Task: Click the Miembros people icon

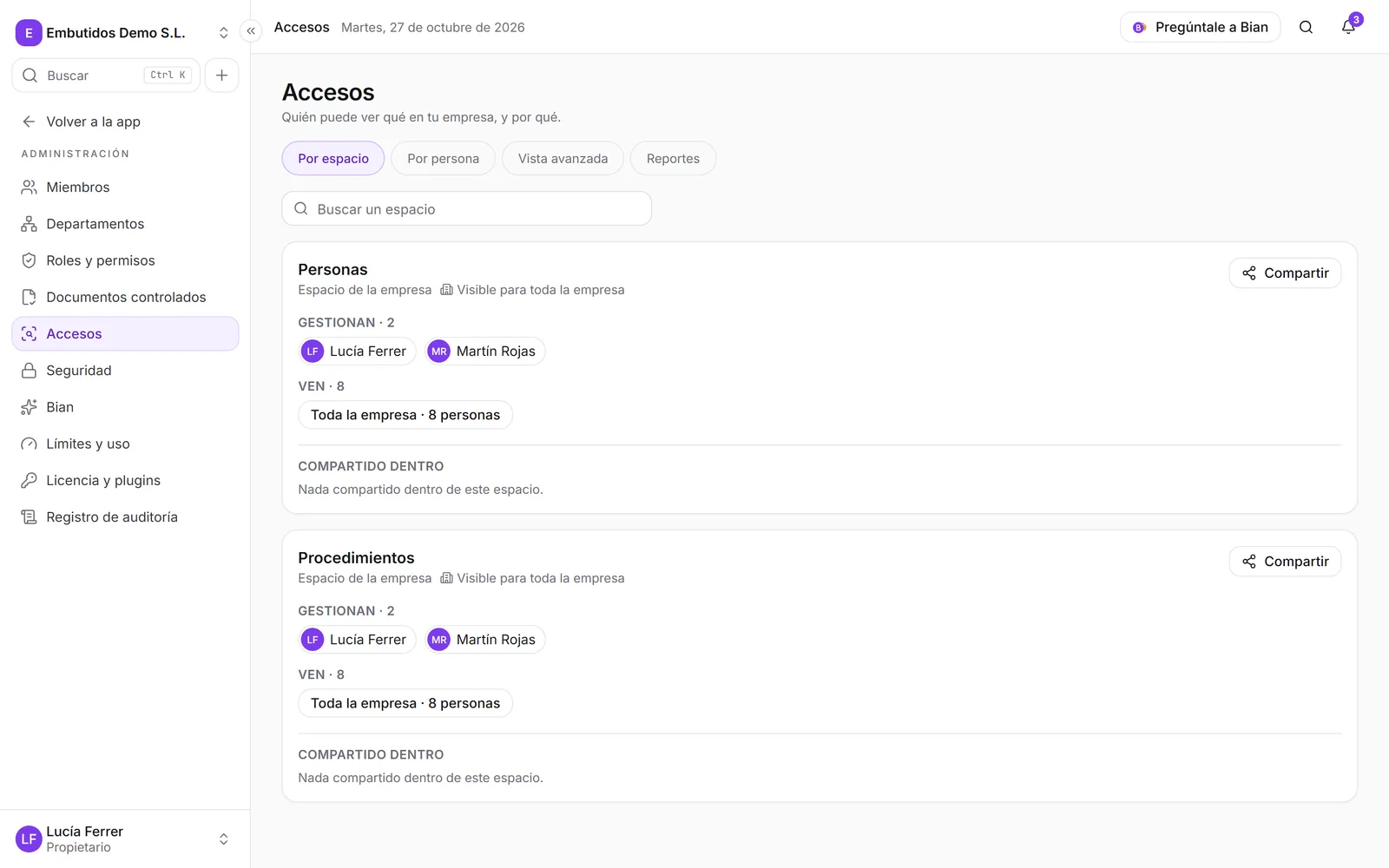Action: 29,187
